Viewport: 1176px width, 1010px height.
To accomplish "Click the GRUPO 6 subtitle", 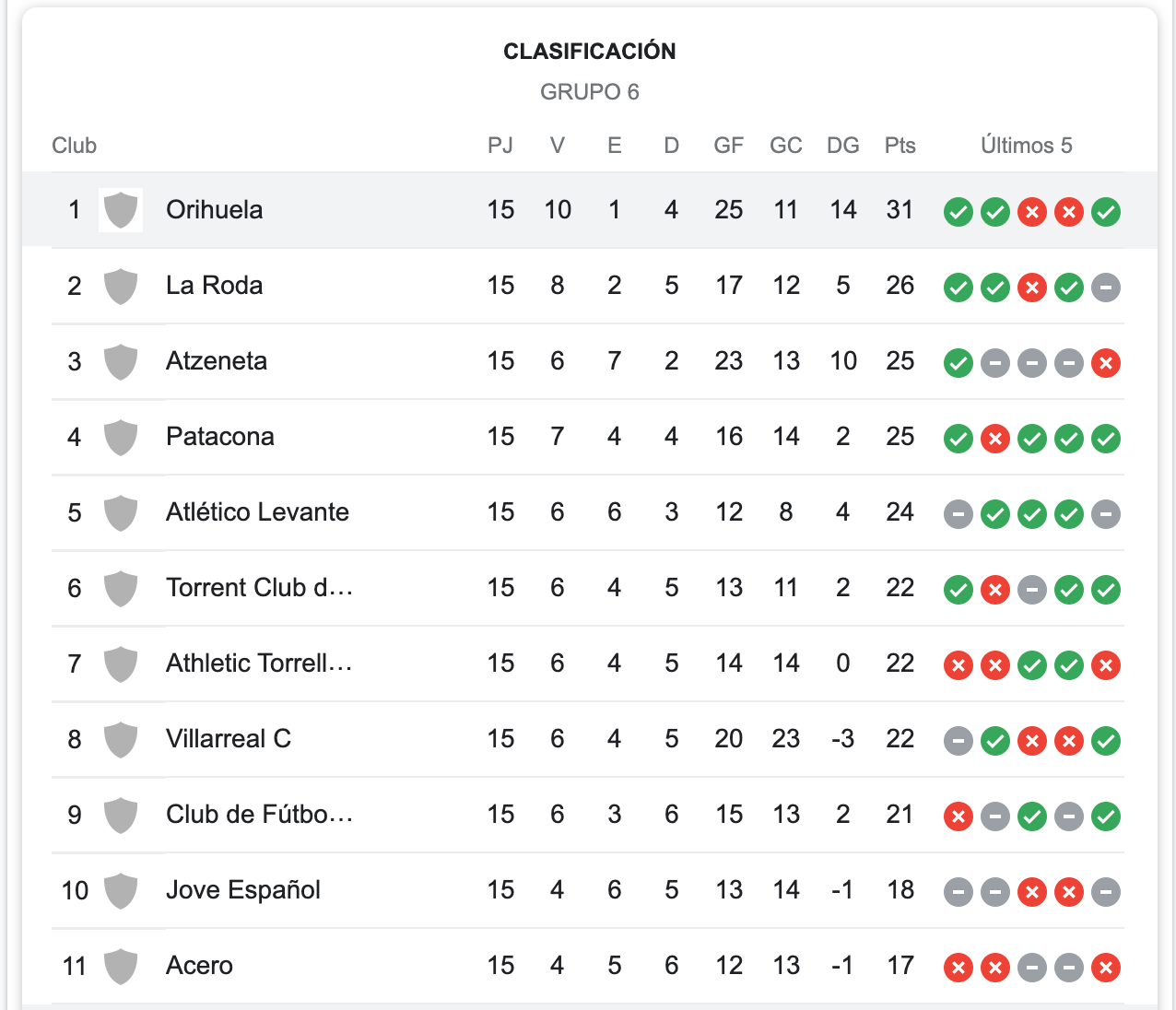I will tap(589, 92).
